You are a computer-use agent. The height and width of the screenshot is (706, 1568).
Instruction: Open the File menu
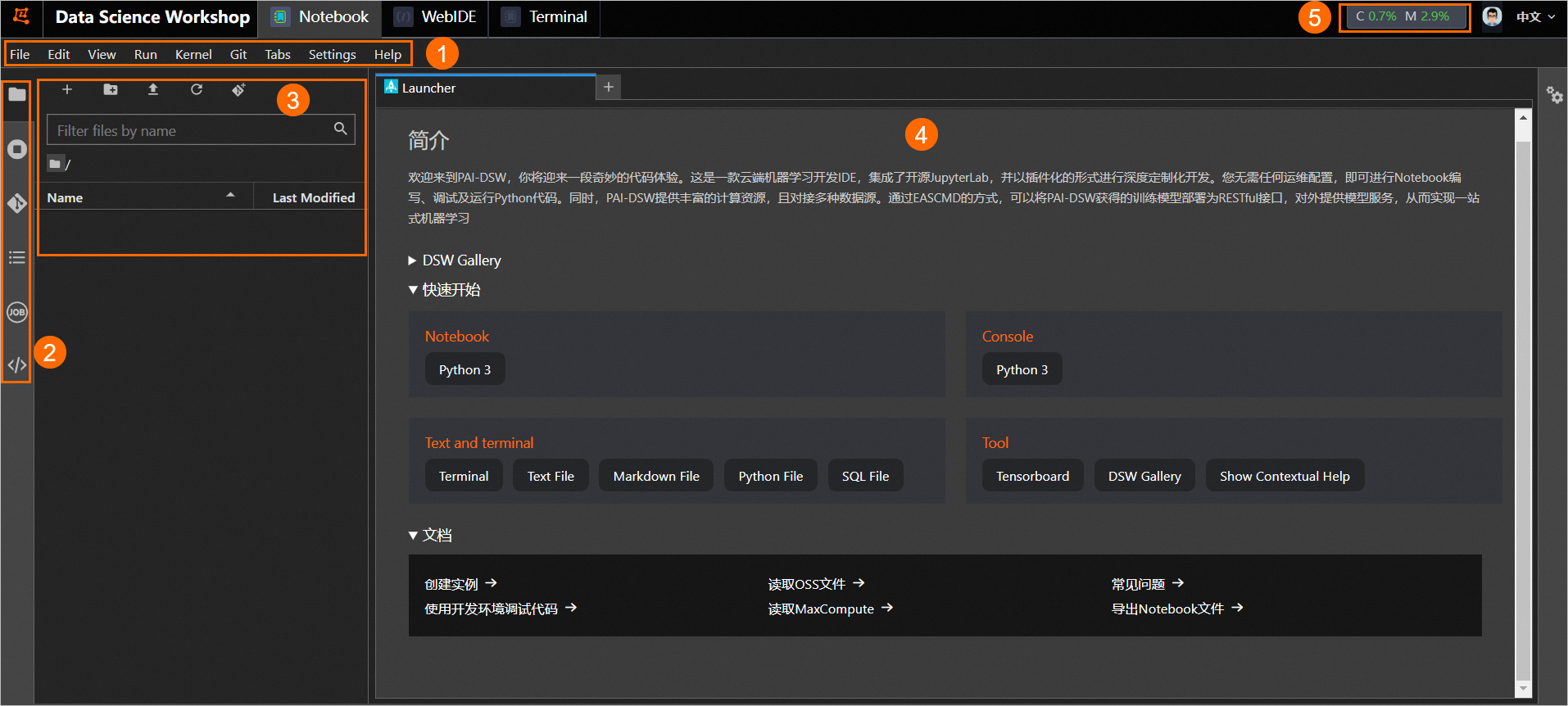coord(20,54)
